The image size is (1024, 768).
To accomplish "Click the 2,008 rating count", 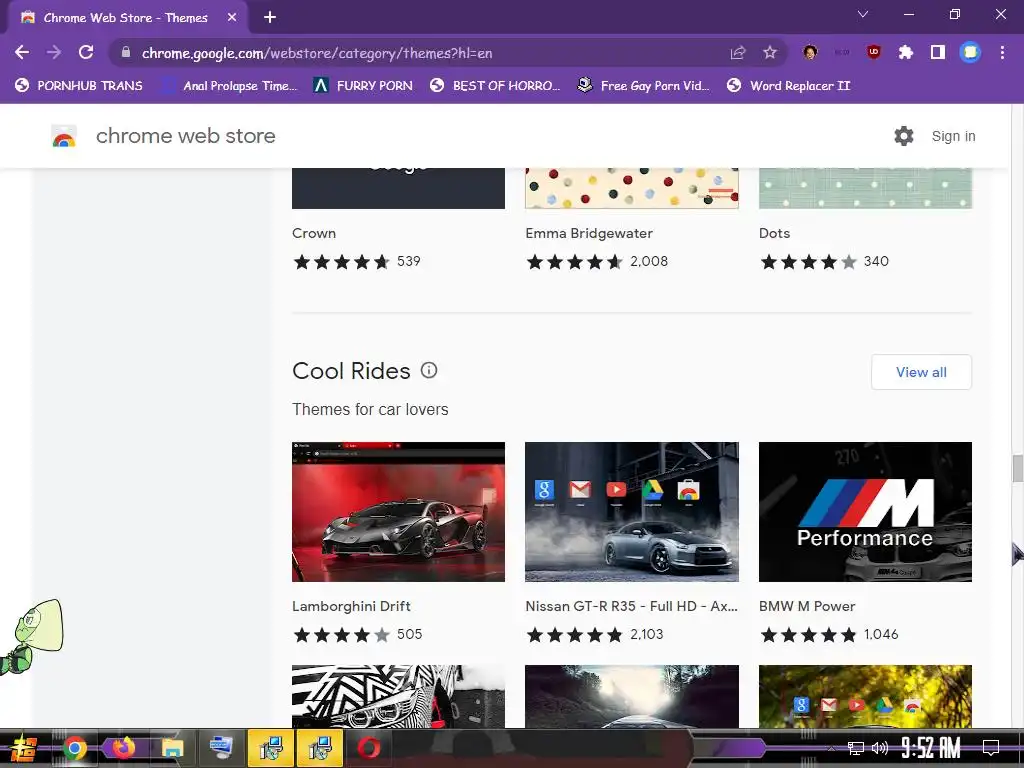I will coord(649,261).
